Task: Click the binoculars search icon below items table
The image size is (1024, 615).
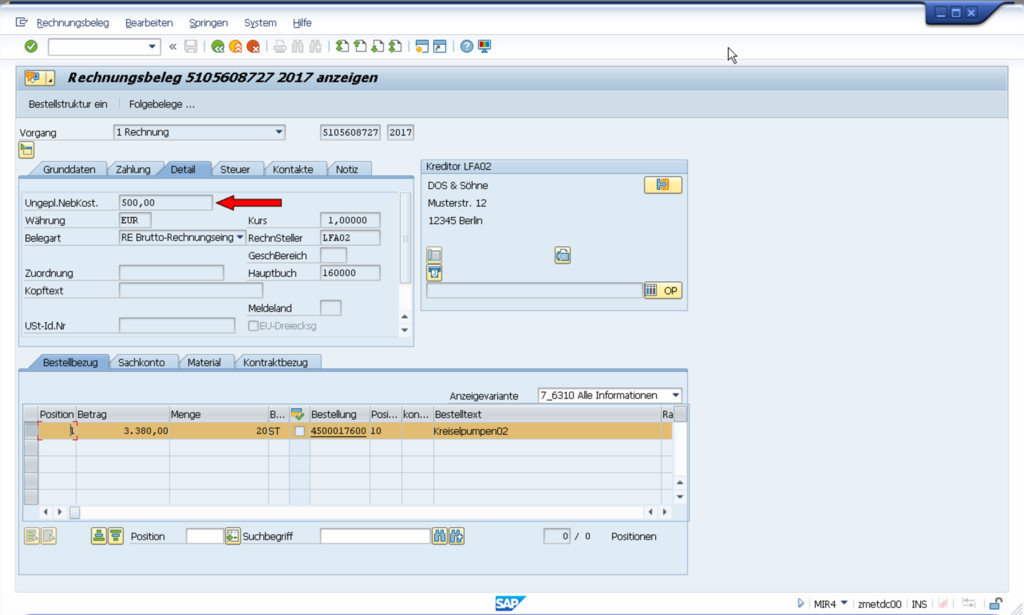Action: 440,536
